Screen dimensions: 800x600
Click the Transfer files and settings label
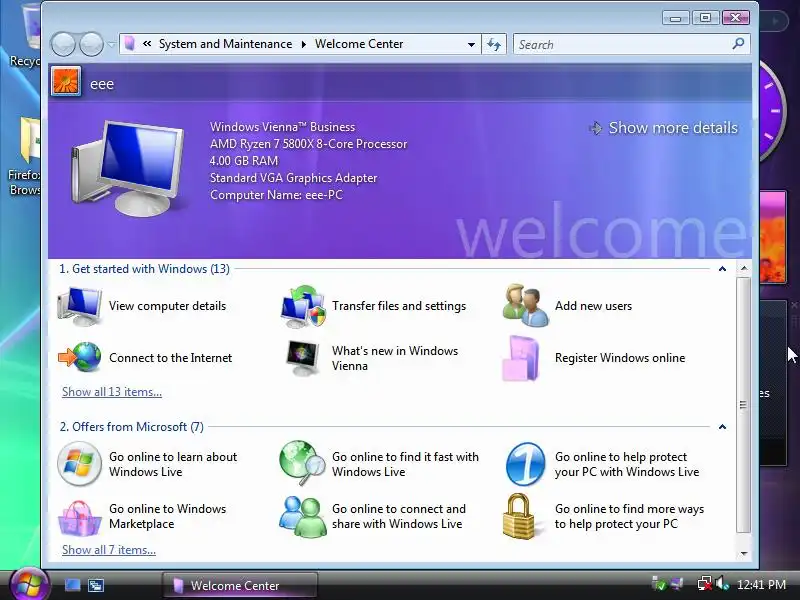(399, 306)
